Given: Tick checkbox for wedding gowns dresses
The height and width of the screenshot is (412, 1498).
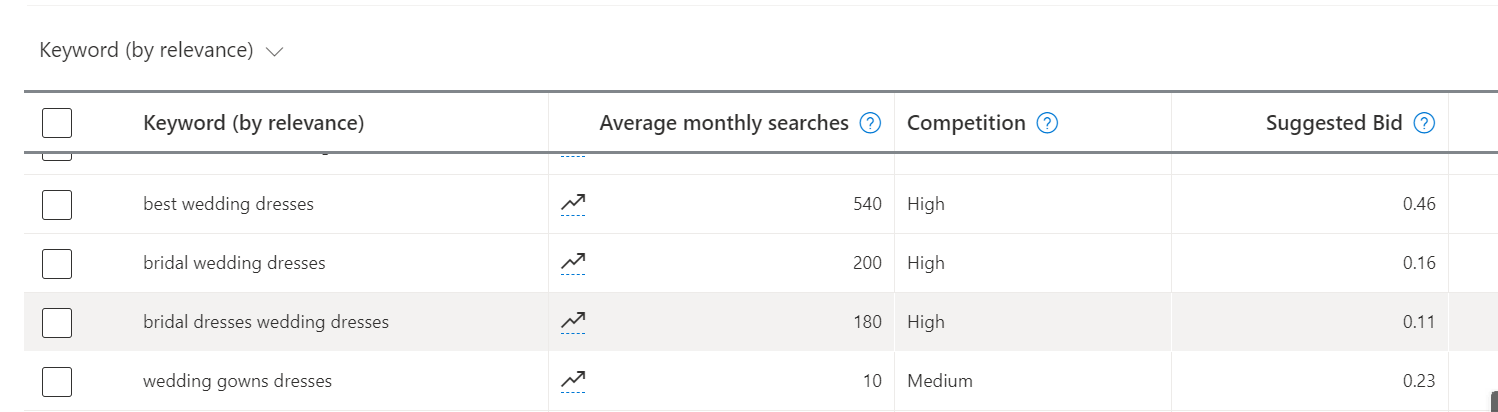Looking at the screenshot, I should coord(57,382).
